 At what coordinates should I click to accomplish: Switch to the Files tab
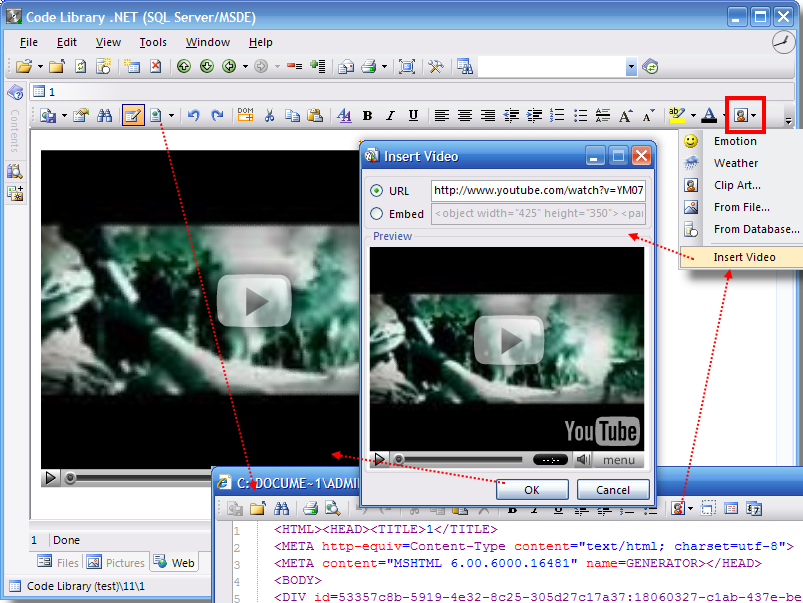(x=58, y=563)
